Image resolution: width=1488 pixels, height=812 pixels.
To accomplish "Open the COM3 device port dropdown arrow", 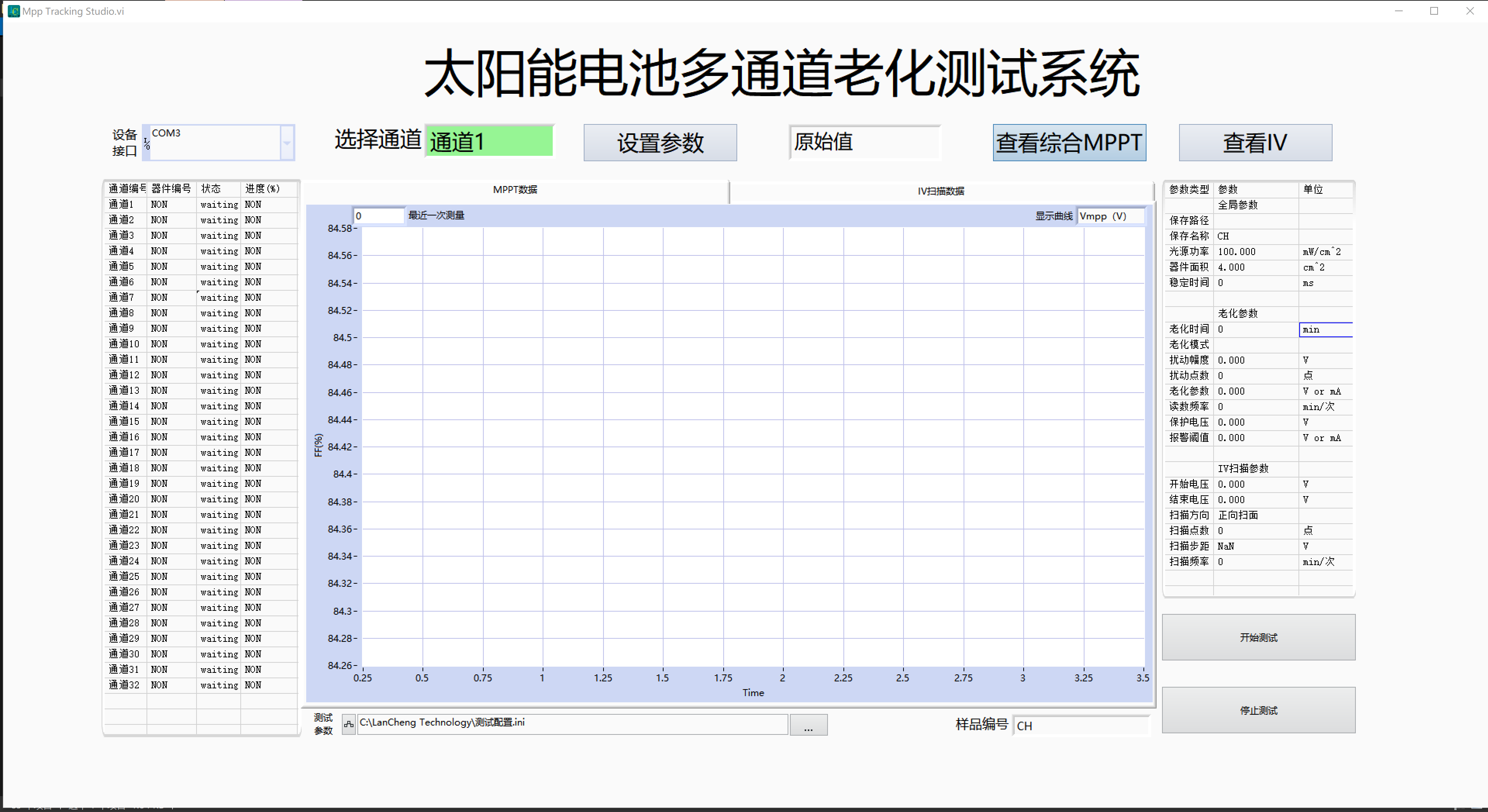I will 287,143.
